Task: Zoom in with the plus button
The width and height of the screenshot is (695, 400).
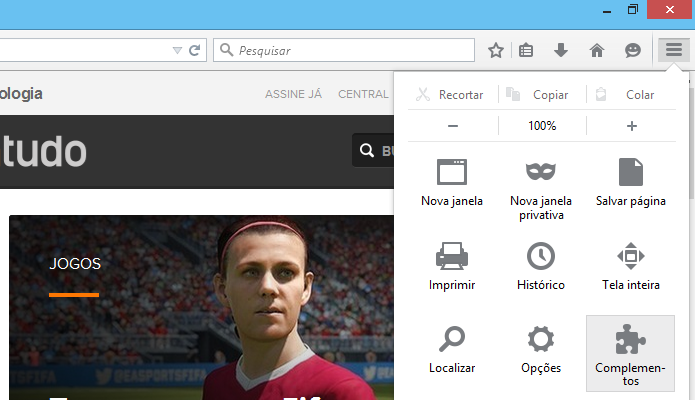Action: coord(632,126)
